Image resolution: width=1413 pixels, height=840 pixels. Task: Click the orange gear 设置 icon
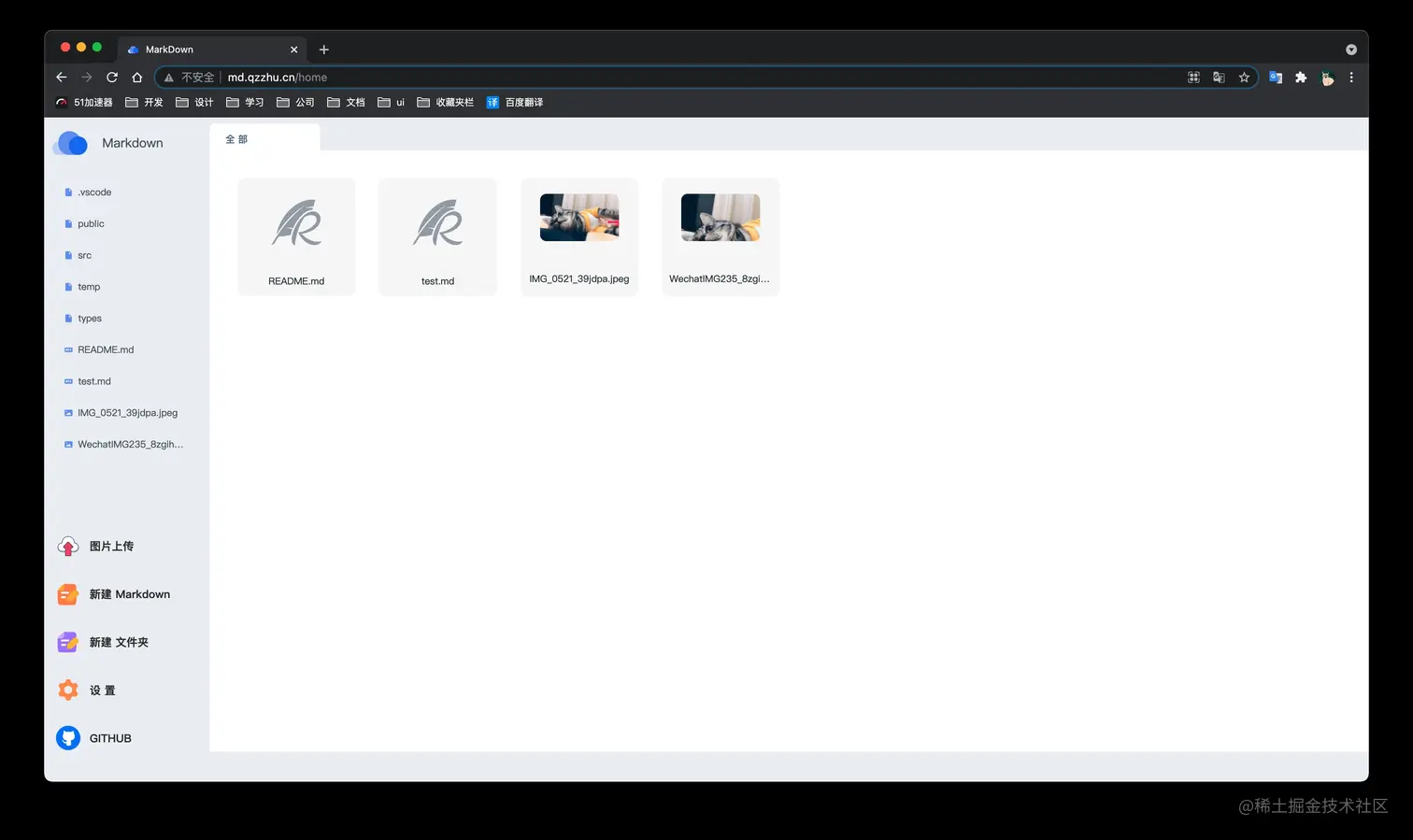(68, 691)
